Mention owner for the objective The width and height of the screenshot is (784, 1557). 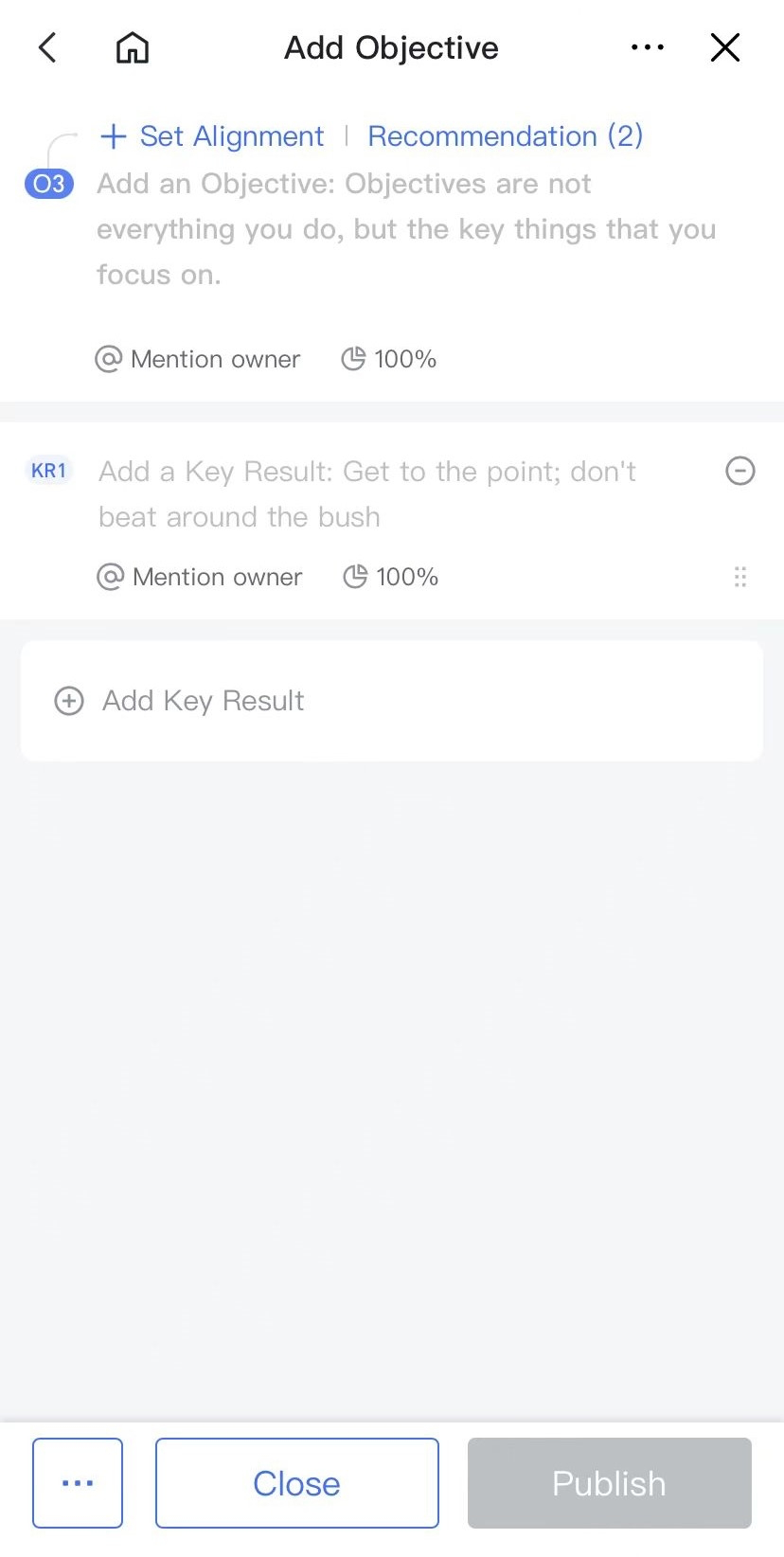[198, 359]
